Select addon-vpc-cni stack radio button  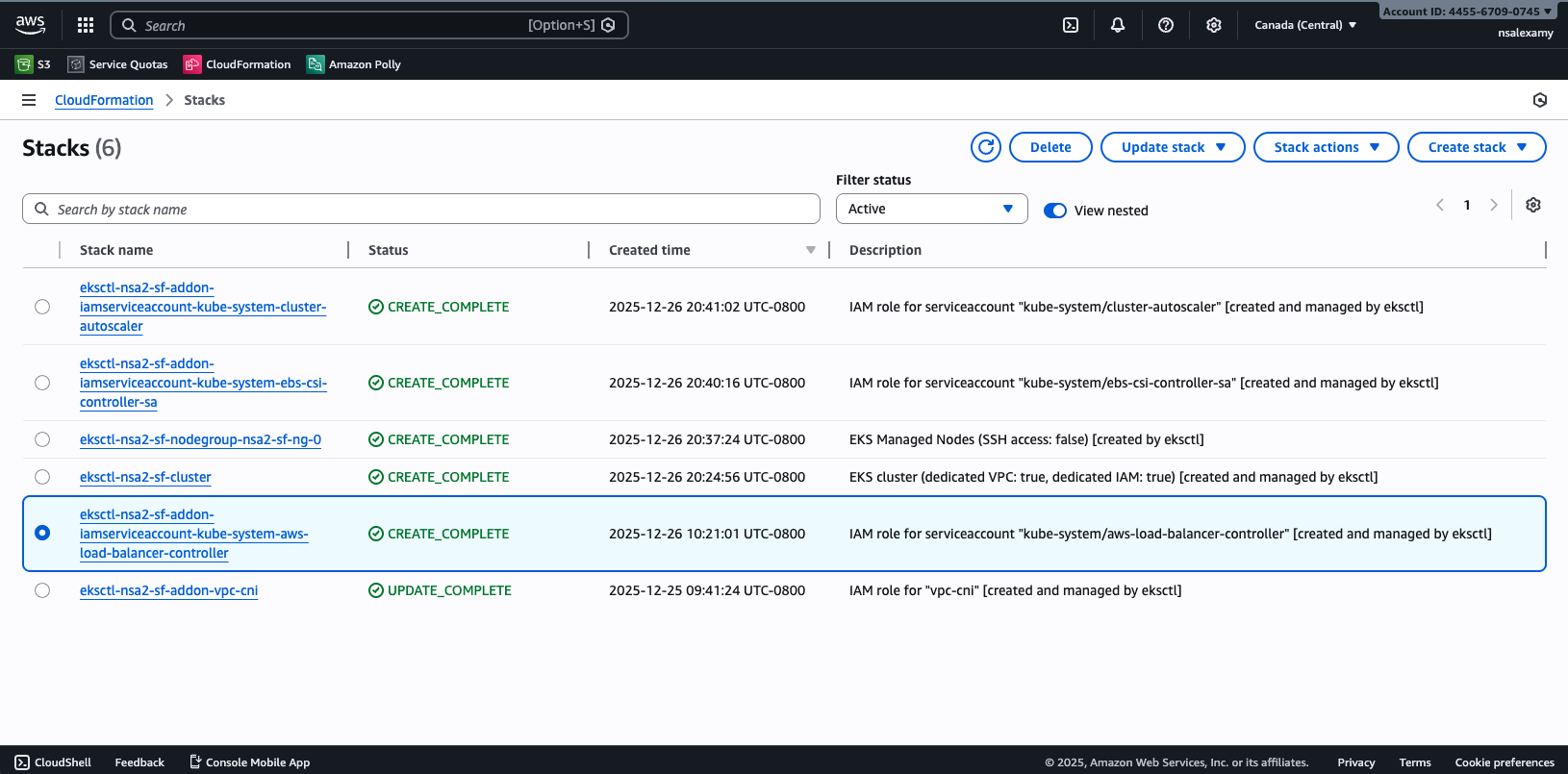(42, 590)
